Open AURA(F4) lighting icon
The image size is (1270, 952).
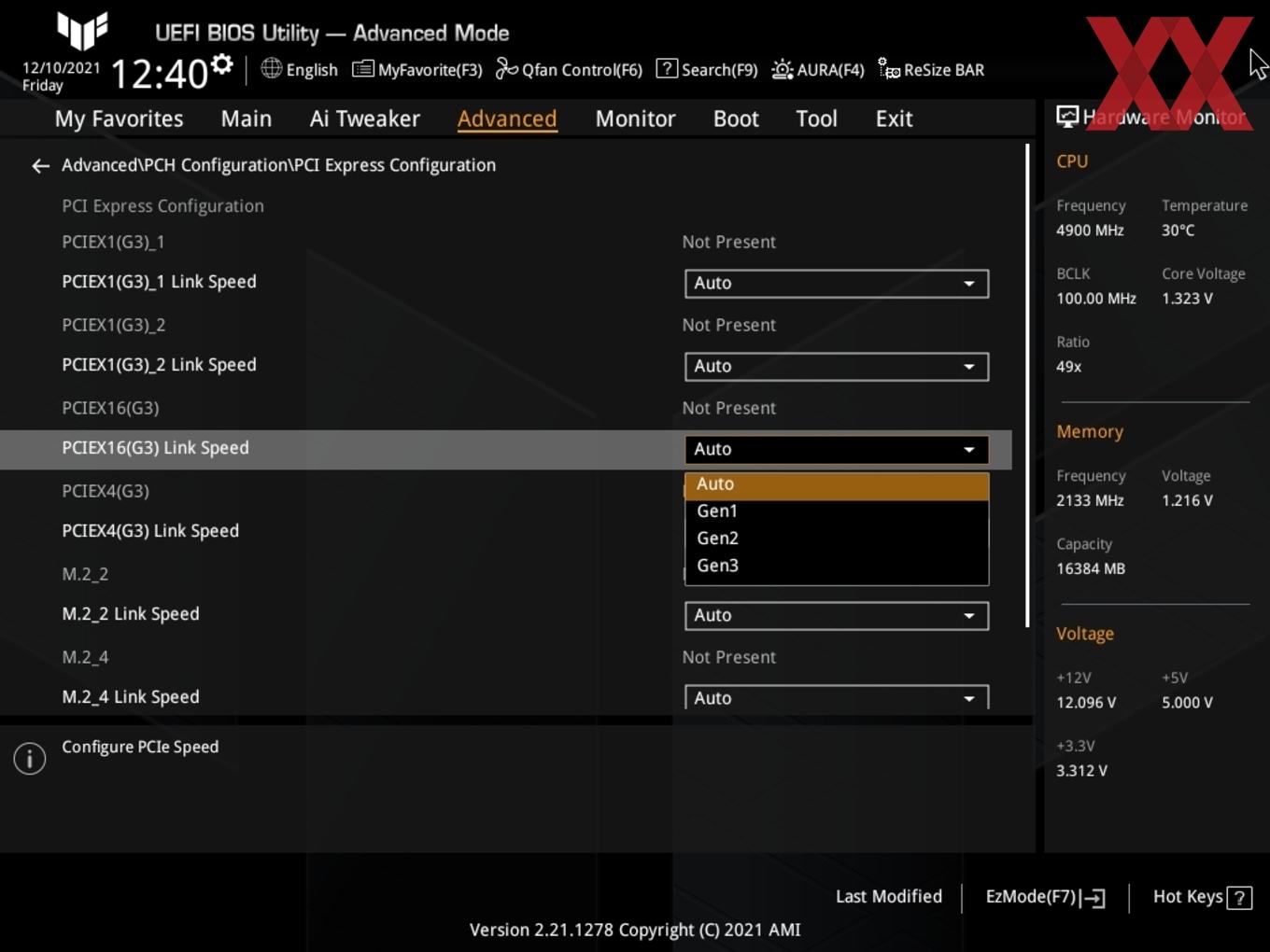coord(782,69)
